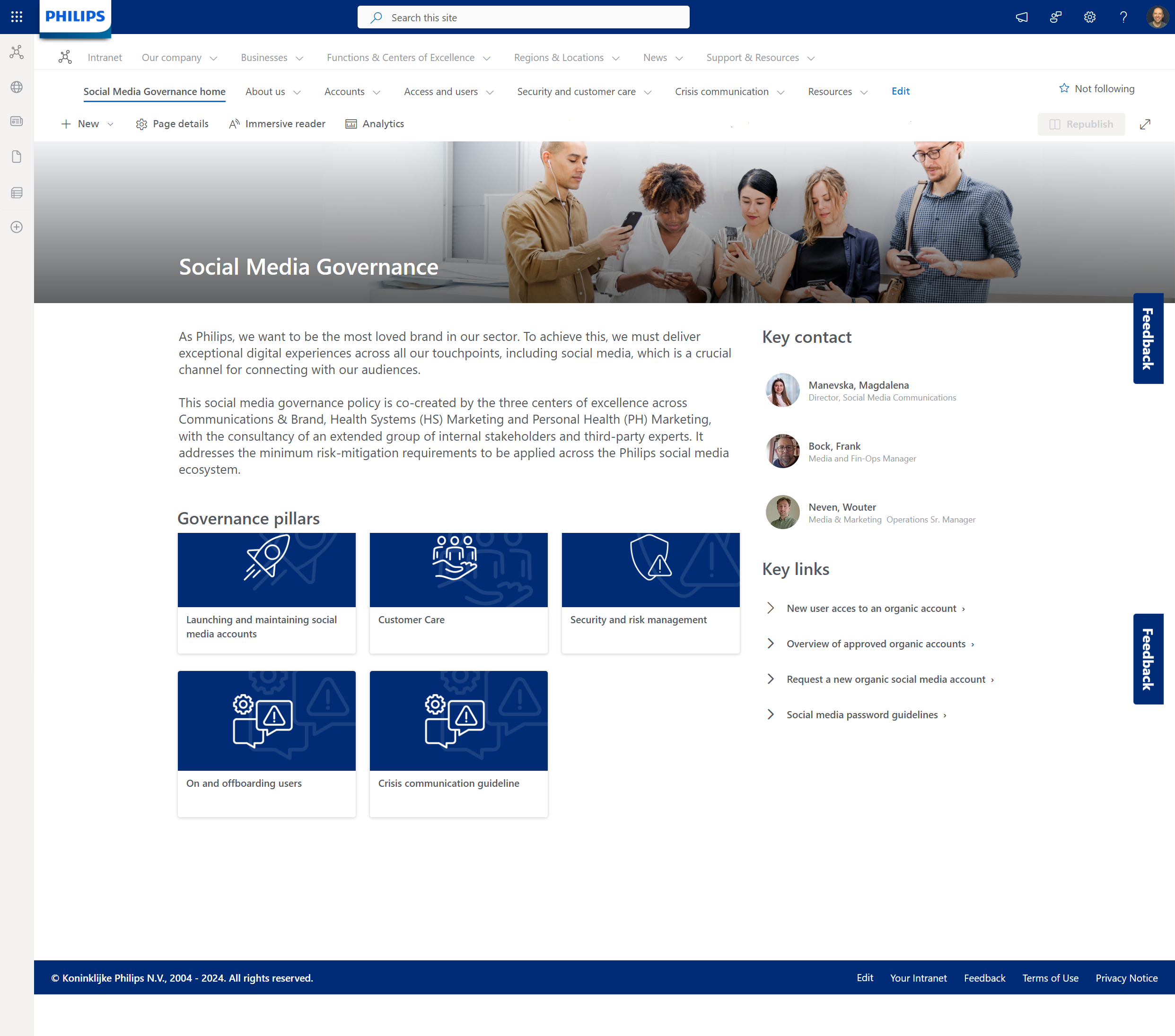Open the files page icon in sidebar

17,157
